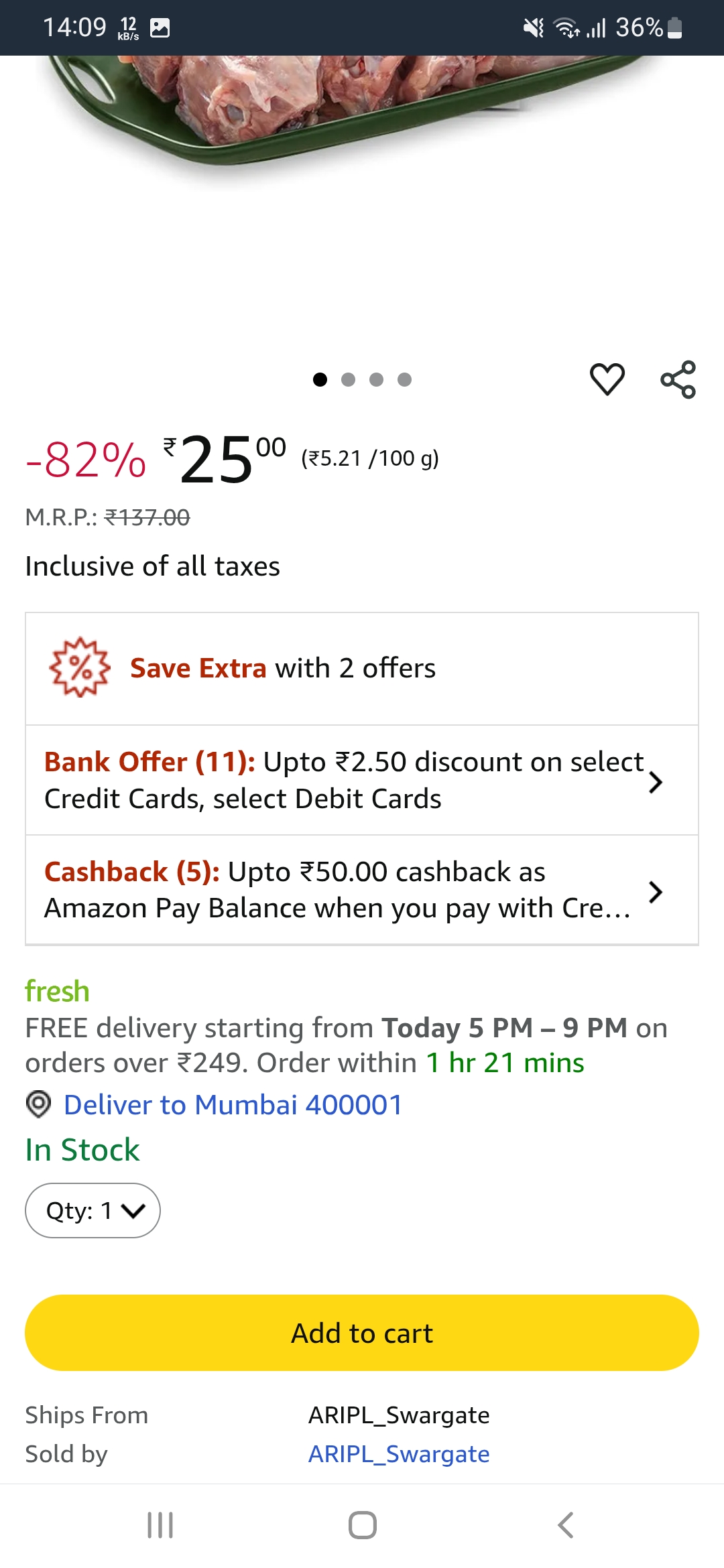Expand the Cashback (5) chevron
724x1568 pixels.
tap(656, 892)
